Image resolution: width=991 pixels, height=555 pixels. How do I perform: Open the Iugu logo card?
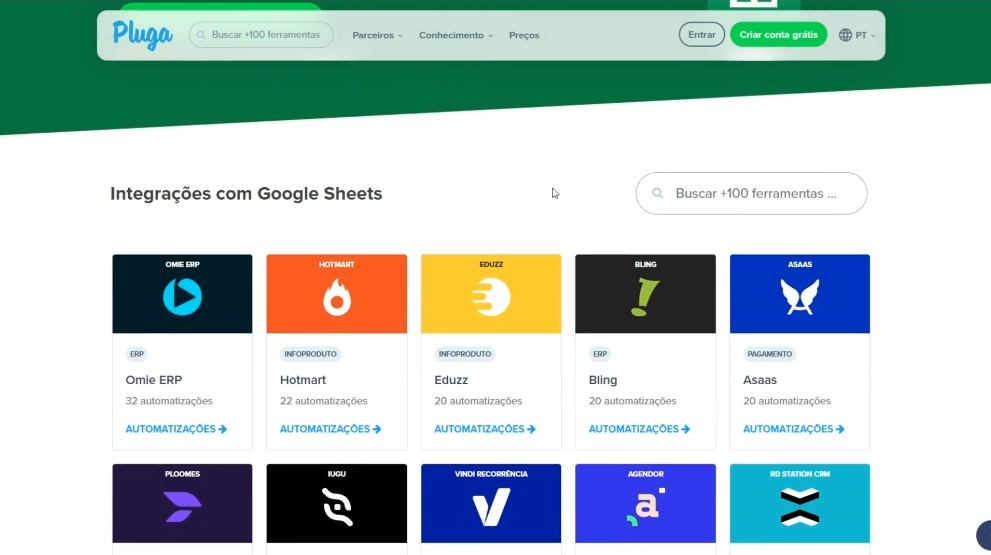pyautogui.click(x=336, y=505)
